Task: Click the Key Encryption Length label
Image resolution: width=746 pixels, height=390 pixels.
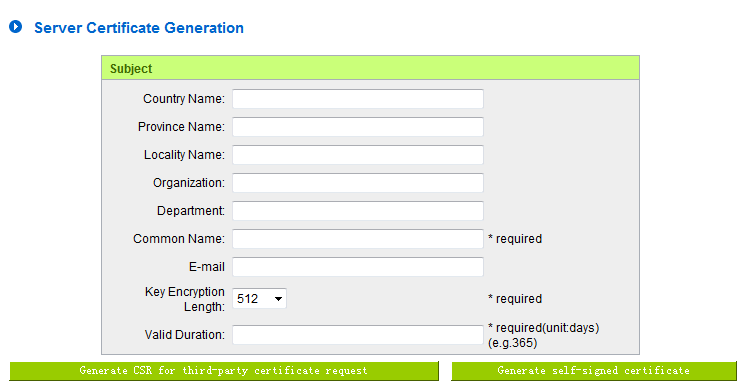Action: (185, 299)
